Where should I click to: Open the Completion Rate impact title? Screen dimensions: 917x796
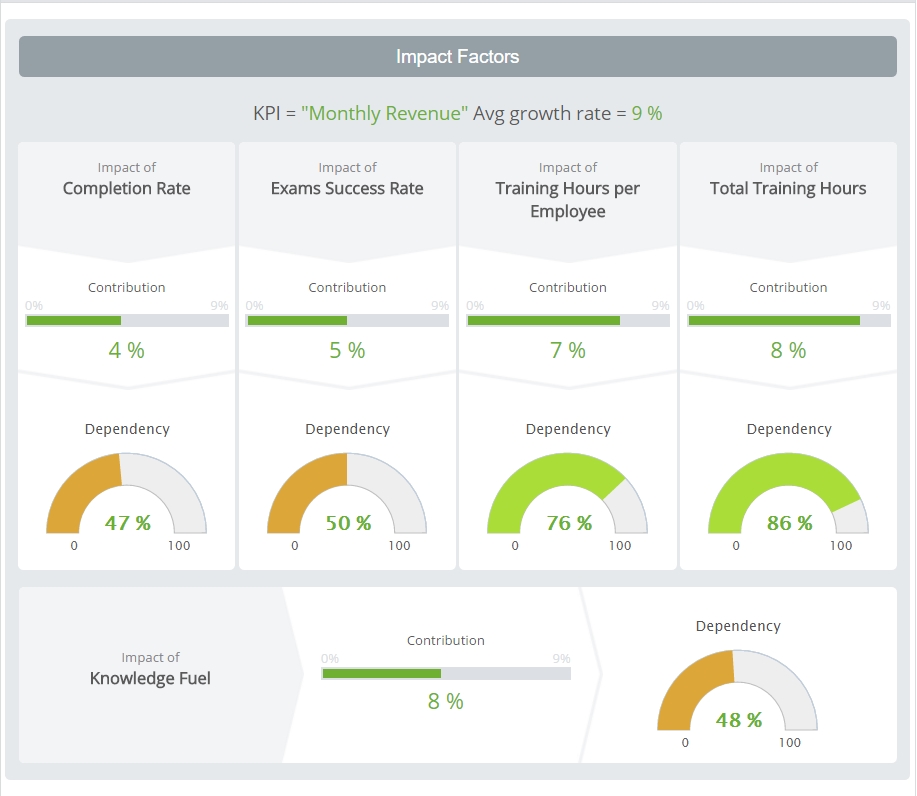click(x=126, y=188)
